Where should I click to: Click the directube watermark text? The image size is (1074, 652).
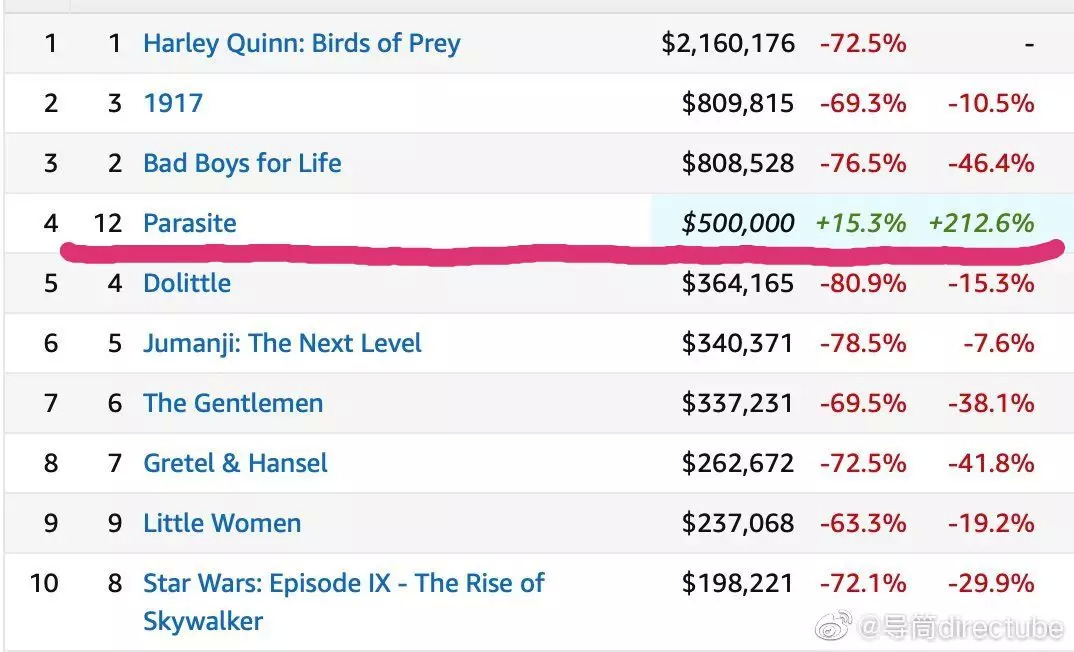click(x=960, y=628)
